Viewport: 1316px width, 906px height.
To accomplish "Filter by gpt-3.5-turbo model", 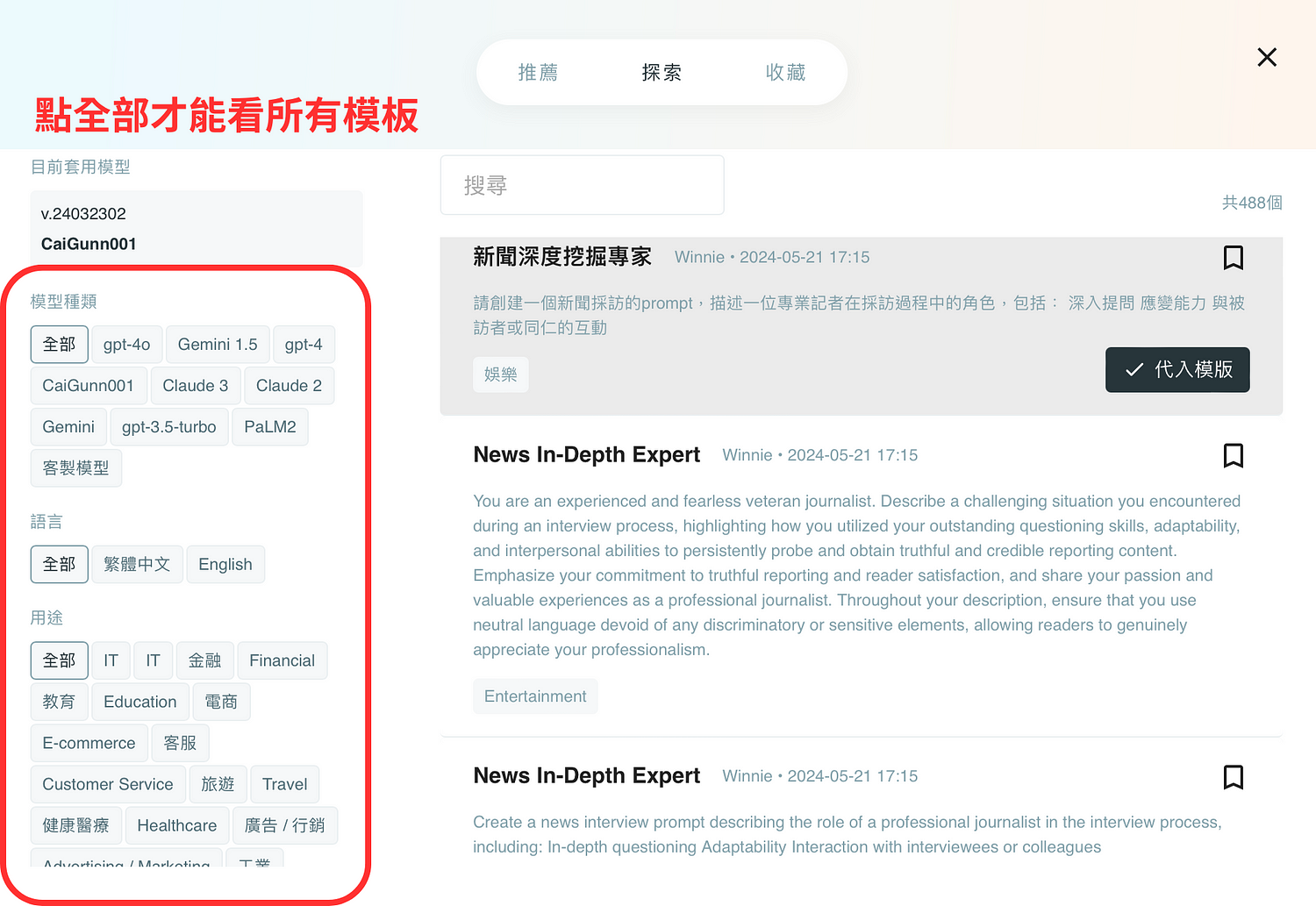I will click(169, 427).
